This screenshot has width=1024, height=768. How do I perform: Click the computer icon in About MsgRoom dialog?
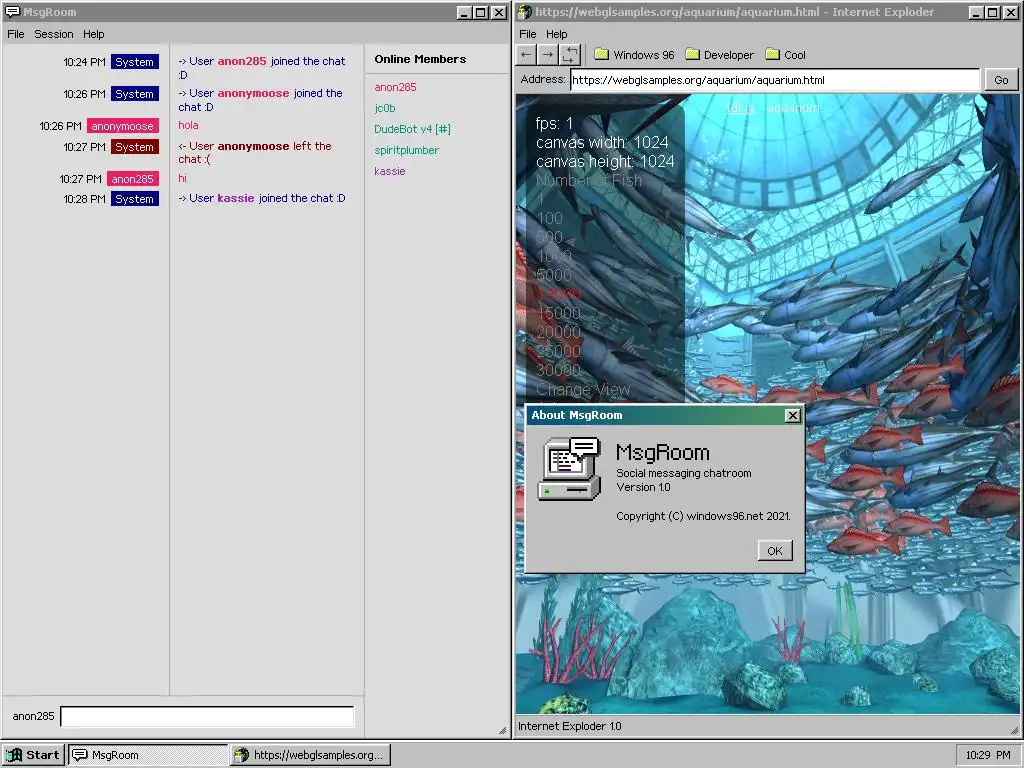click(x=569, y=469)
